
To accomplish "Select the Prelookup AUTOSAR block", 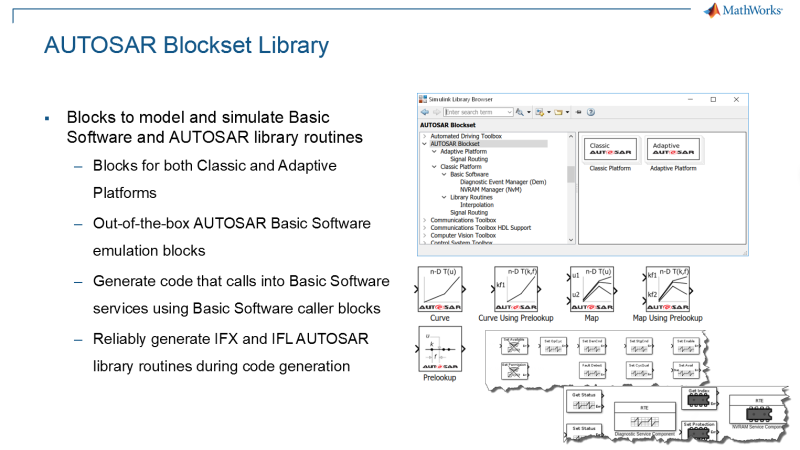I will point(440,349).
